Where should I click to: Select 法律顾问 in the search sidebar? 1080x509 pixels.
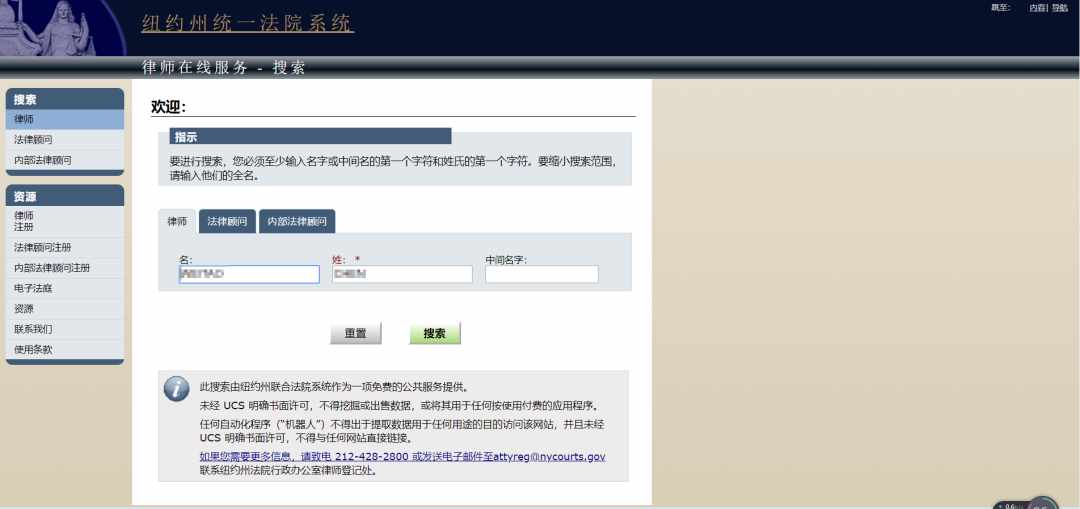(x=65, y=140)
